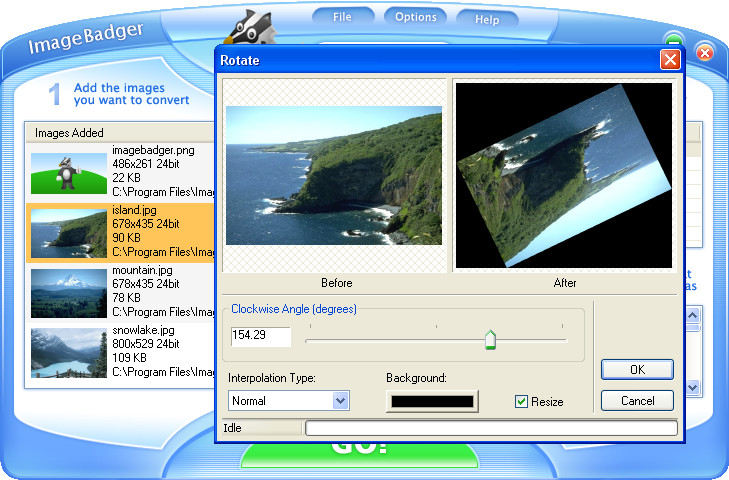Click the Idle status text

[232, 428]
